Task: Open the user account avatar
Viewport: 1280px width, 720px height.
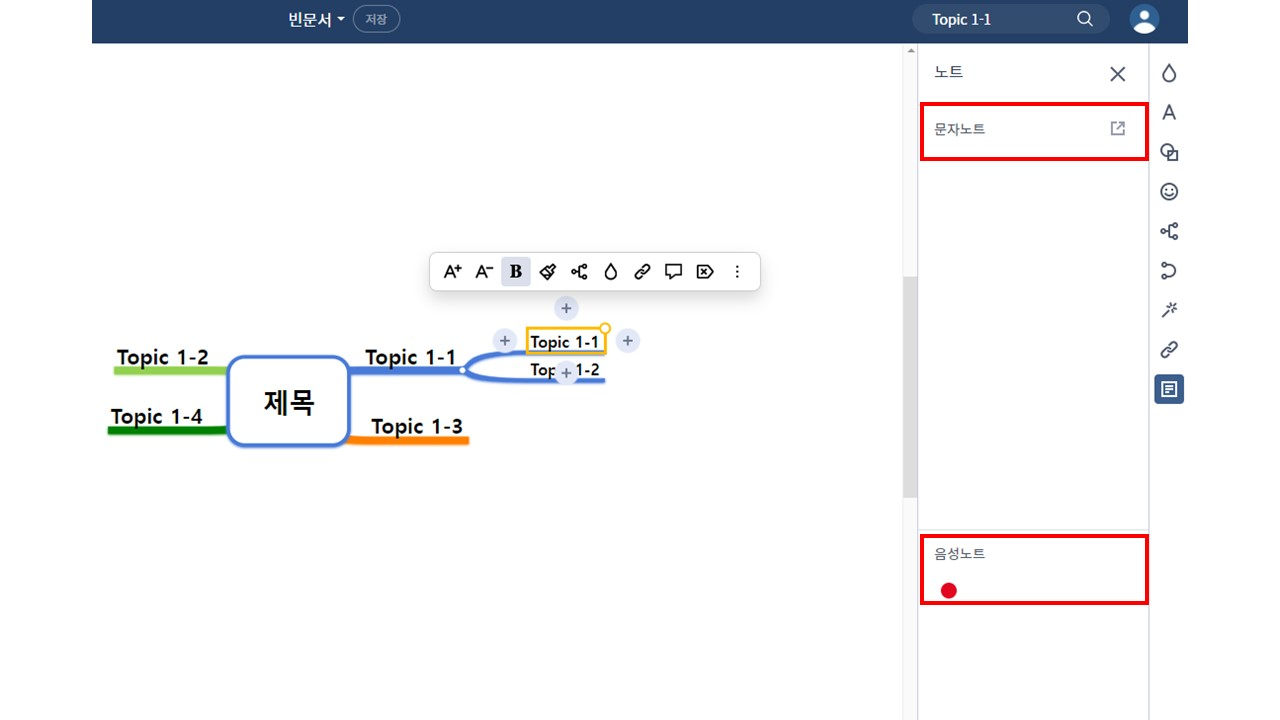Action: point(1145,19)
